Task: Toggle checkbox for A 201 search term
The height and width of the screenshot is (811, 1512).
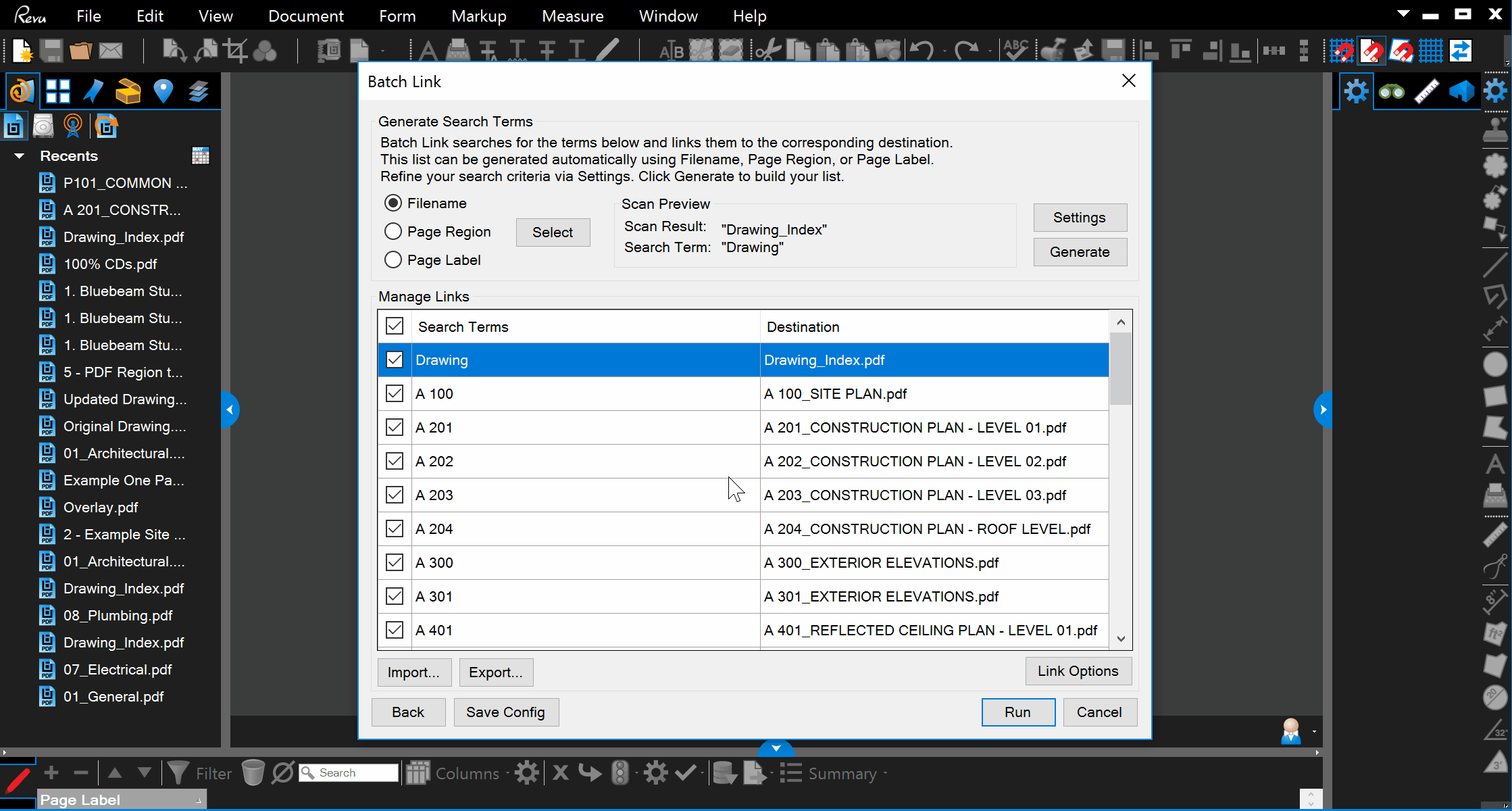Action: 394,427
